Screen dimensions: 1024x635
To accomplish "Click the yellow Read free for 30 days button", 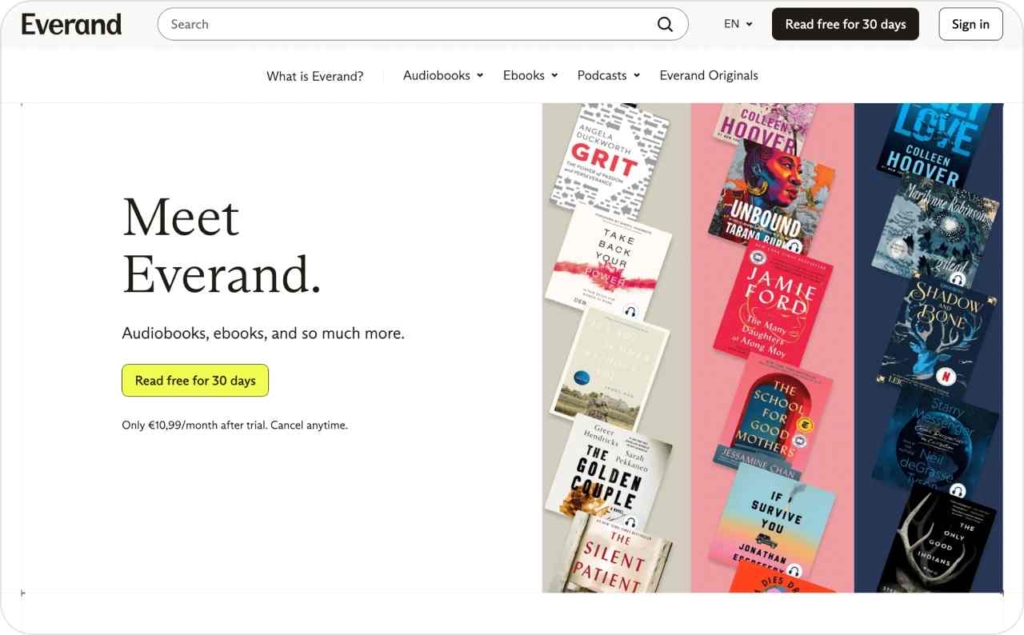I will pos(194,380).
